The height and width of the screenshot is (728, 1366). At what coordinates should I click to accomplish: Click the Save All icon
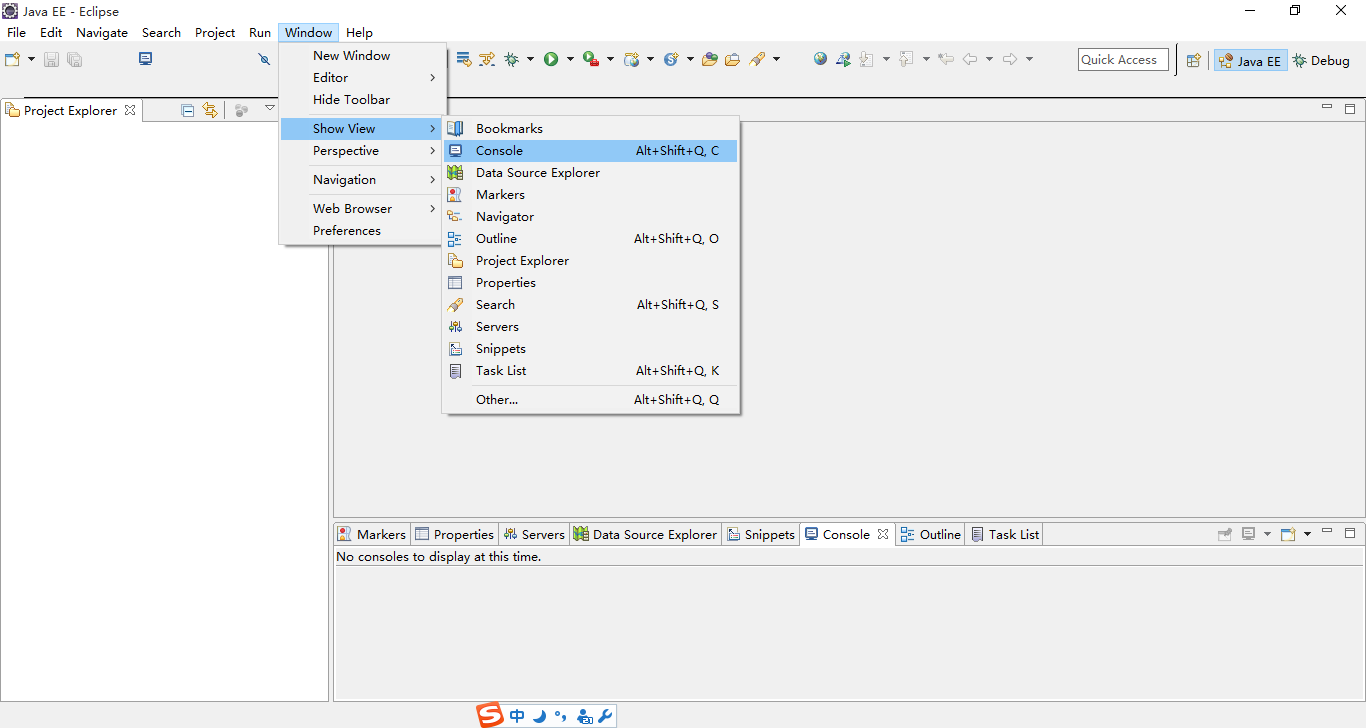(x=75, y=60)
